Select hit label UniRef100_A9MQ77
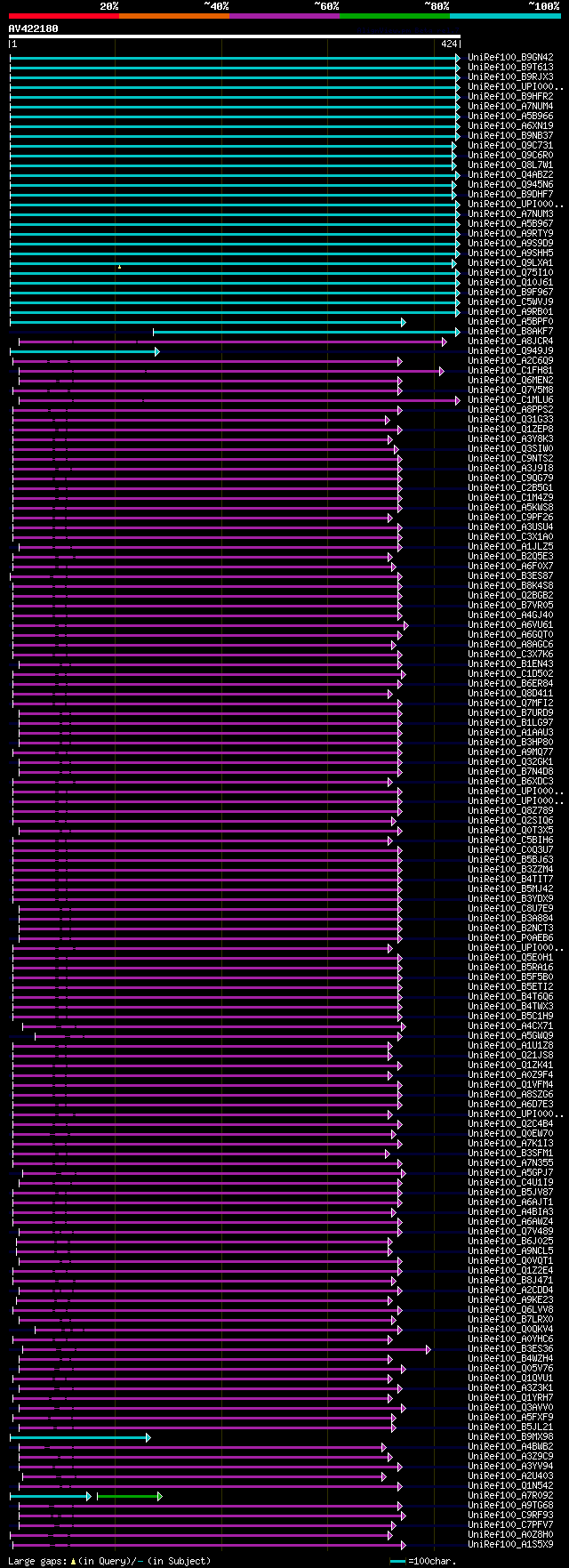Screen dimensions: 569x1568 [510, 752]
